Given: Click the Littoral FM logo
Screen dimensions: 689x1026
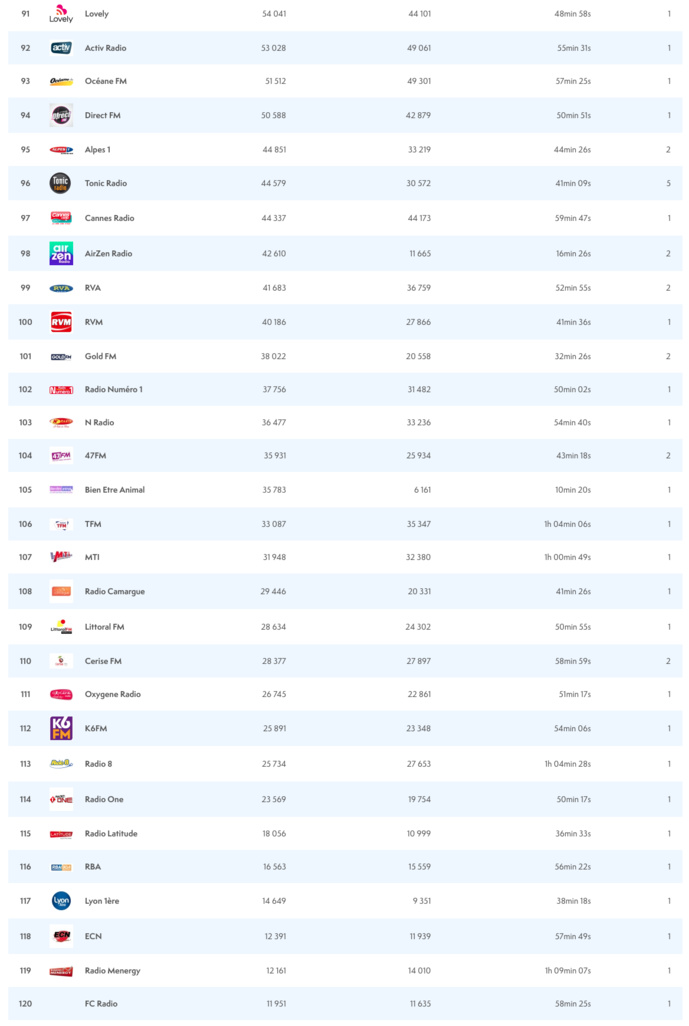Looking at the screenshot, I should pyautogui.click(x=61, y=627).
